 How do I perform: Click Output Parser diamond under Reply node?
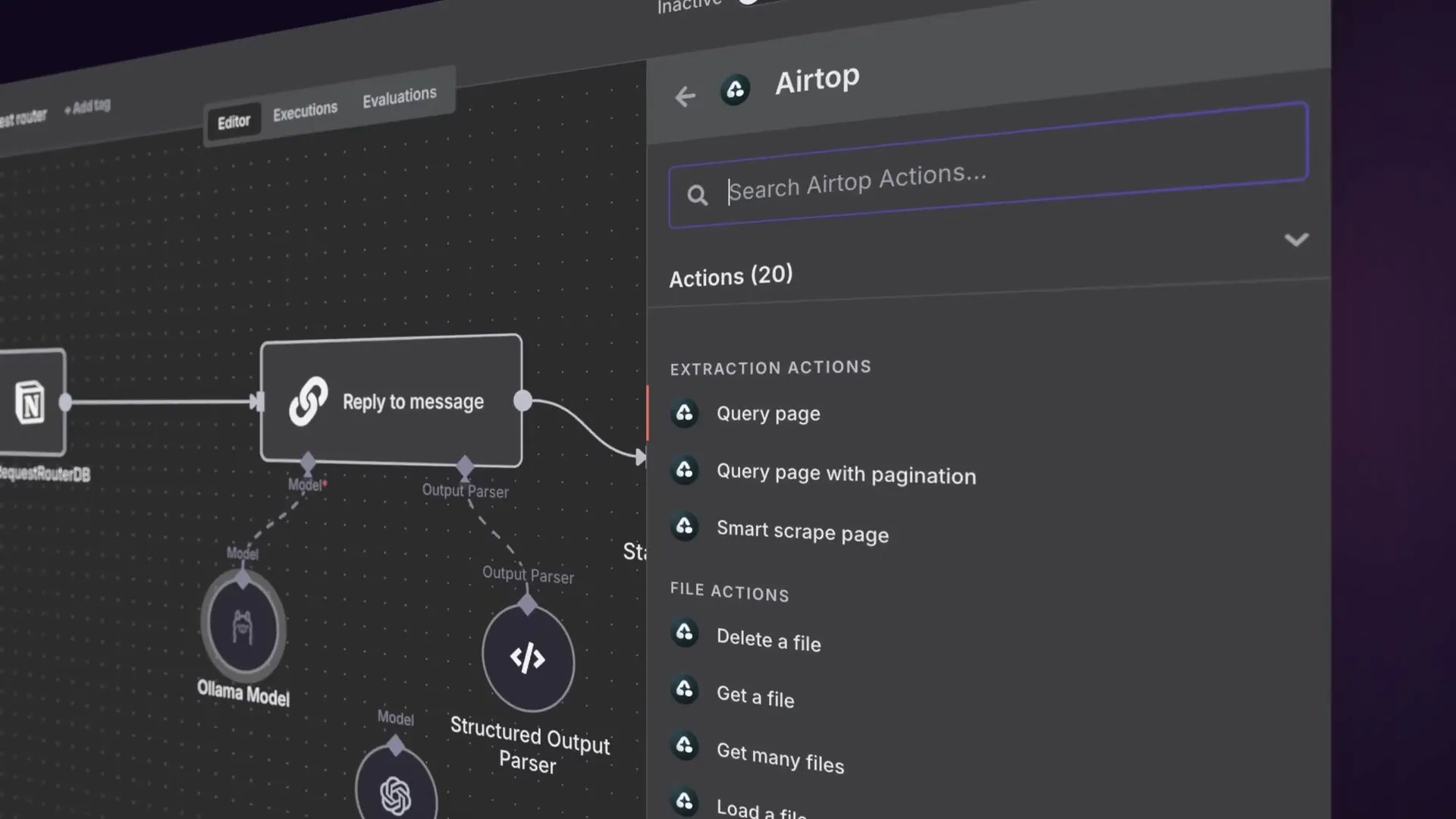tap(465, 466)
